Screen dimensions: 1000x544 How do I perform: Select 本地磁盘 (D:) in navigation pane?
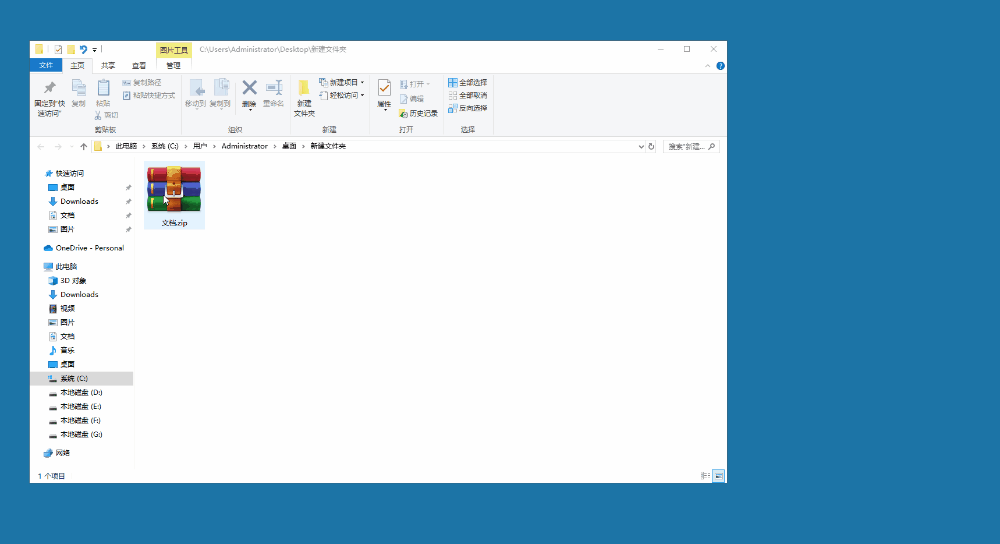(x=81, y=393)
